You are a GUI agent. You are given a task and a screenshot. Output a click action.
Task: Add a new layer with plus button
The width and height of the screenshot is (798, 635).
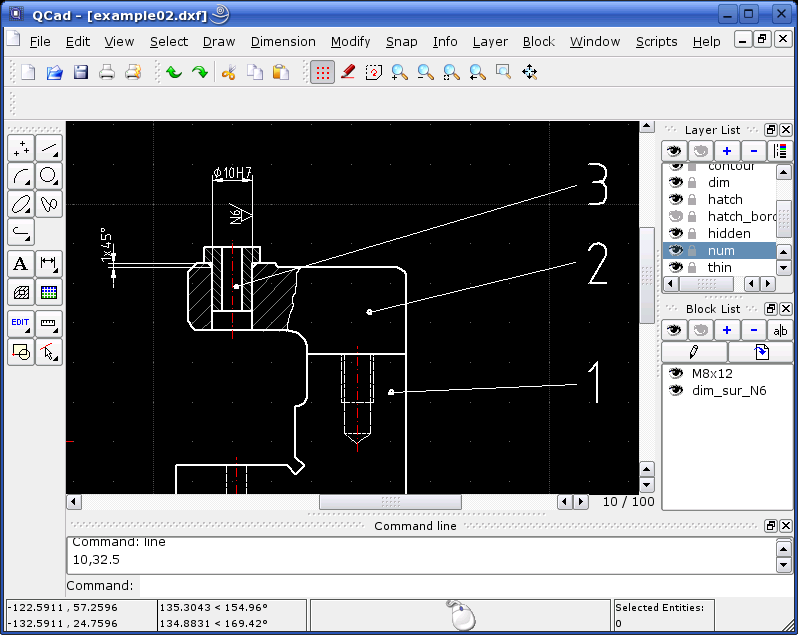tap(727, 151)
